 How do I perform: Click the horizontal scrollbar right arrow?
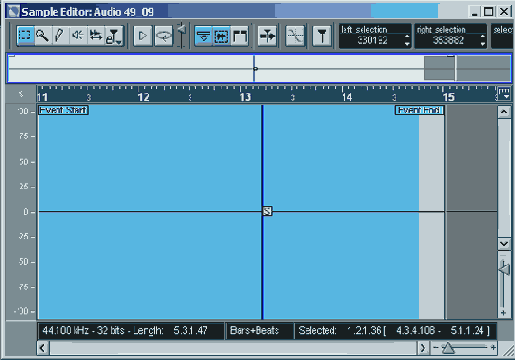pos(423,348)
